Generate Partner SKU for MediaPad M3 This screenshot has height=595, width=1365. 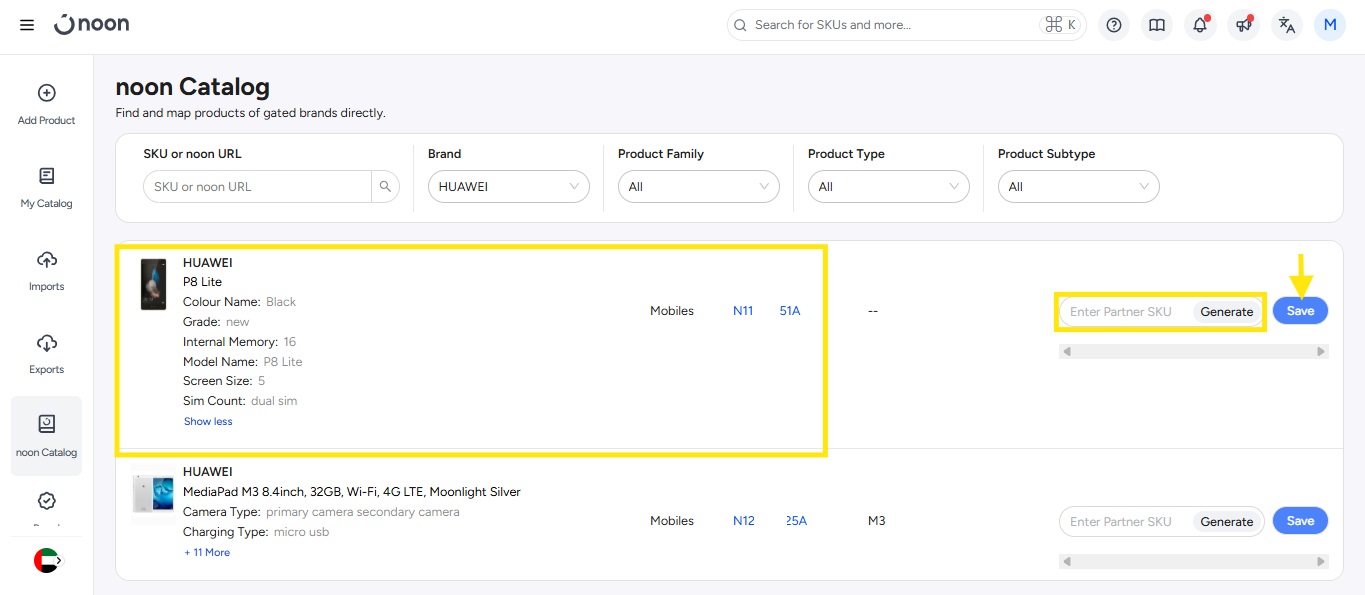tap(1226, 522)
